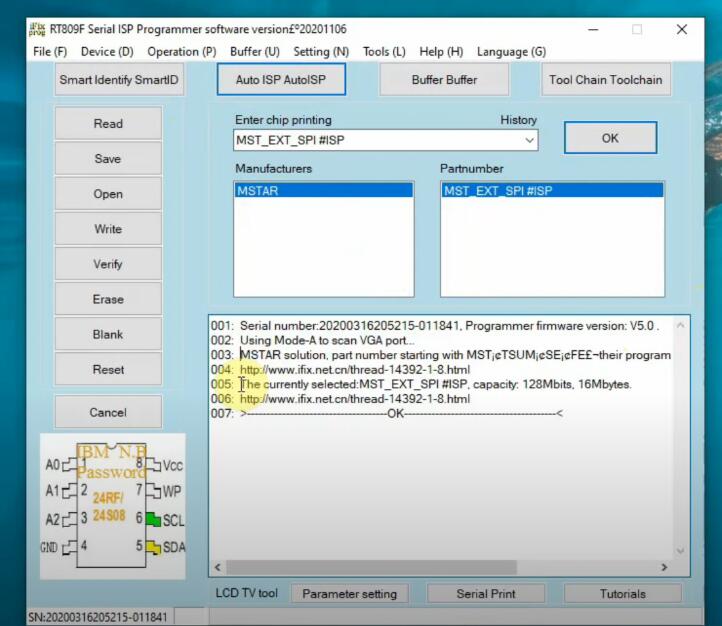The height and width of the screenshot is (626, 722).
Task: Click the RT809F app icon in title bar
Action: pos(37,29)
